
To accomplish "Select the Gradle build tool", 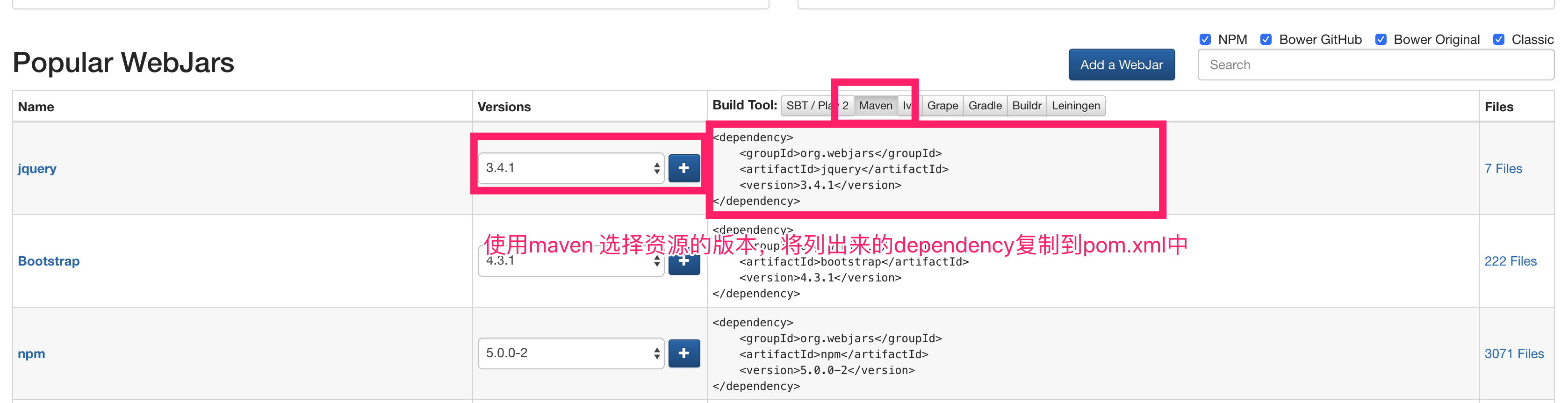I will coord(985,106).
